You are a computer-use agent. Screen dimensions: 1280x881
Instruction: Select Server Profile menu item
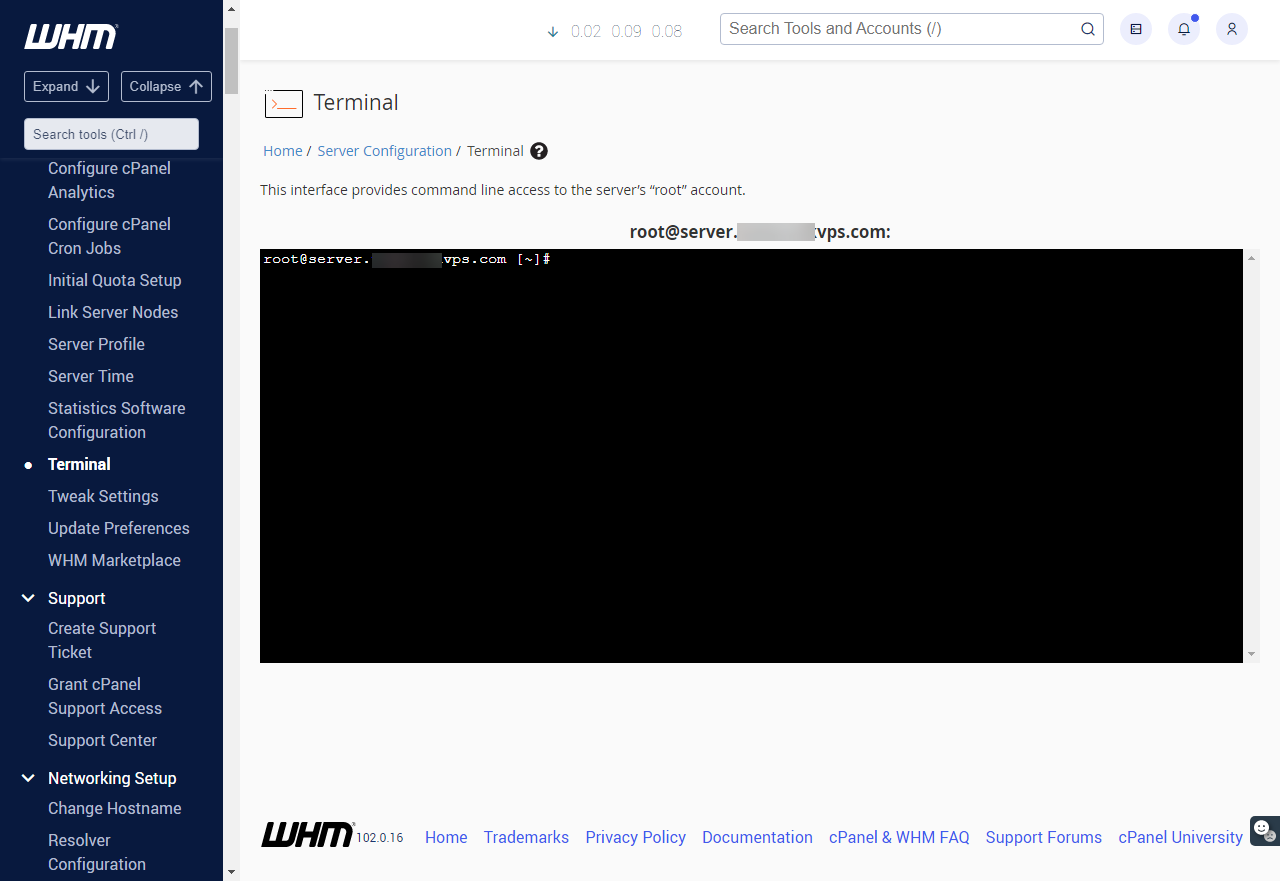(96, 344)
